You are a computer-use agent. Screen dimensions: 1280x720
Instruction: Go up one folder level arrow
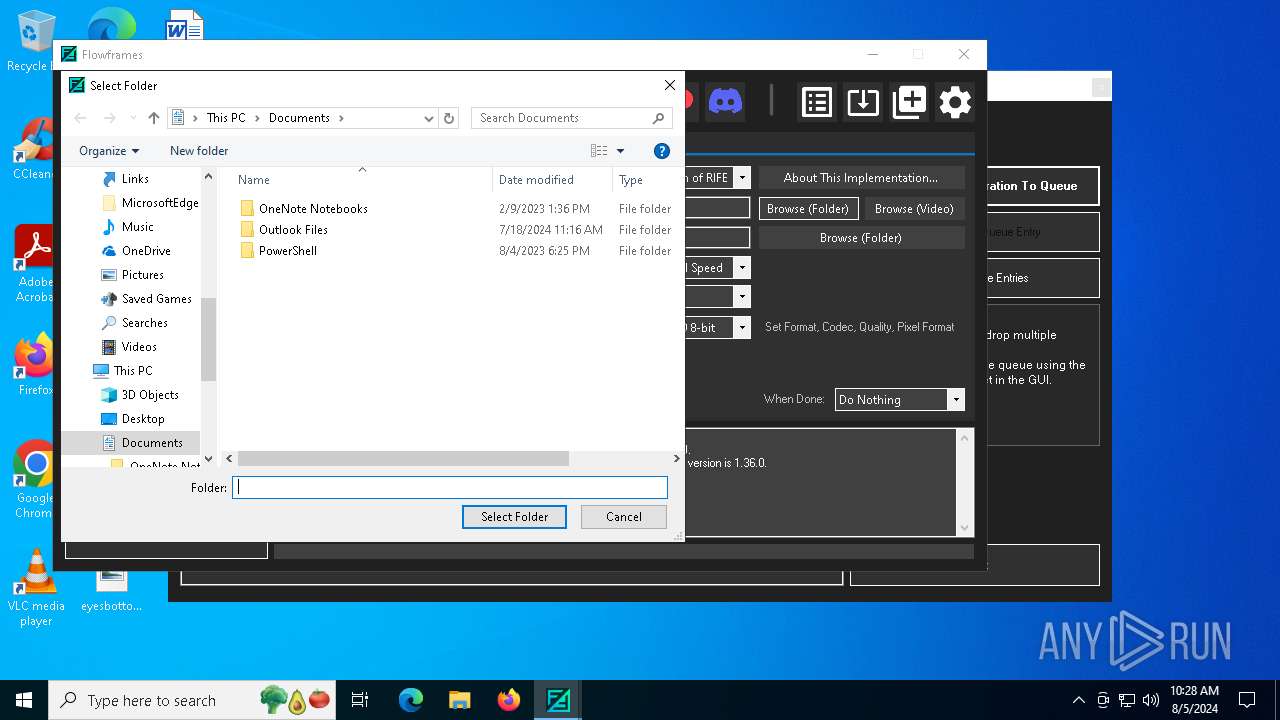(153, 118)
